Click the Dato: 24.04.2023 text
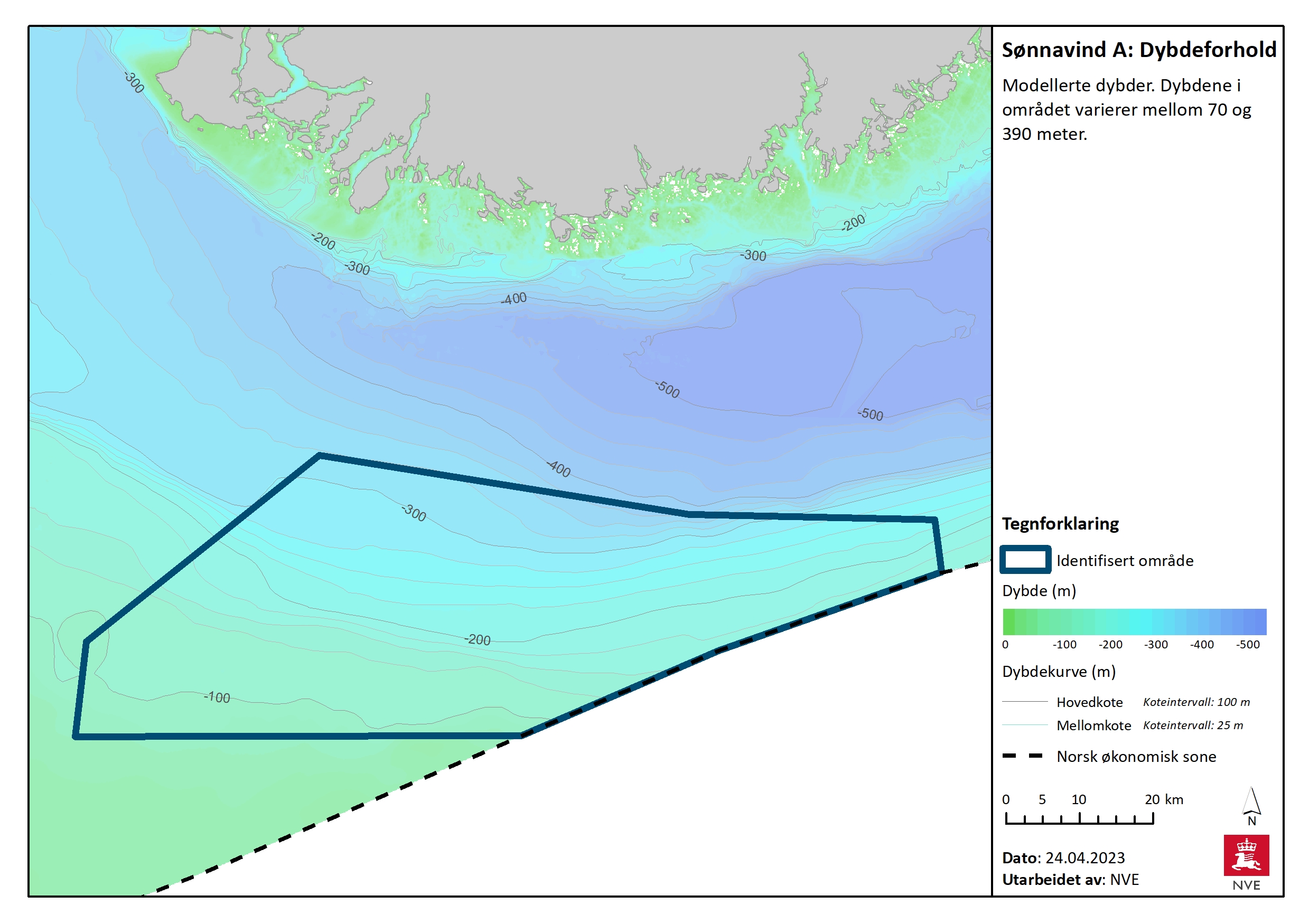This screenshot has width=1309, height=924. [1063, 858]
